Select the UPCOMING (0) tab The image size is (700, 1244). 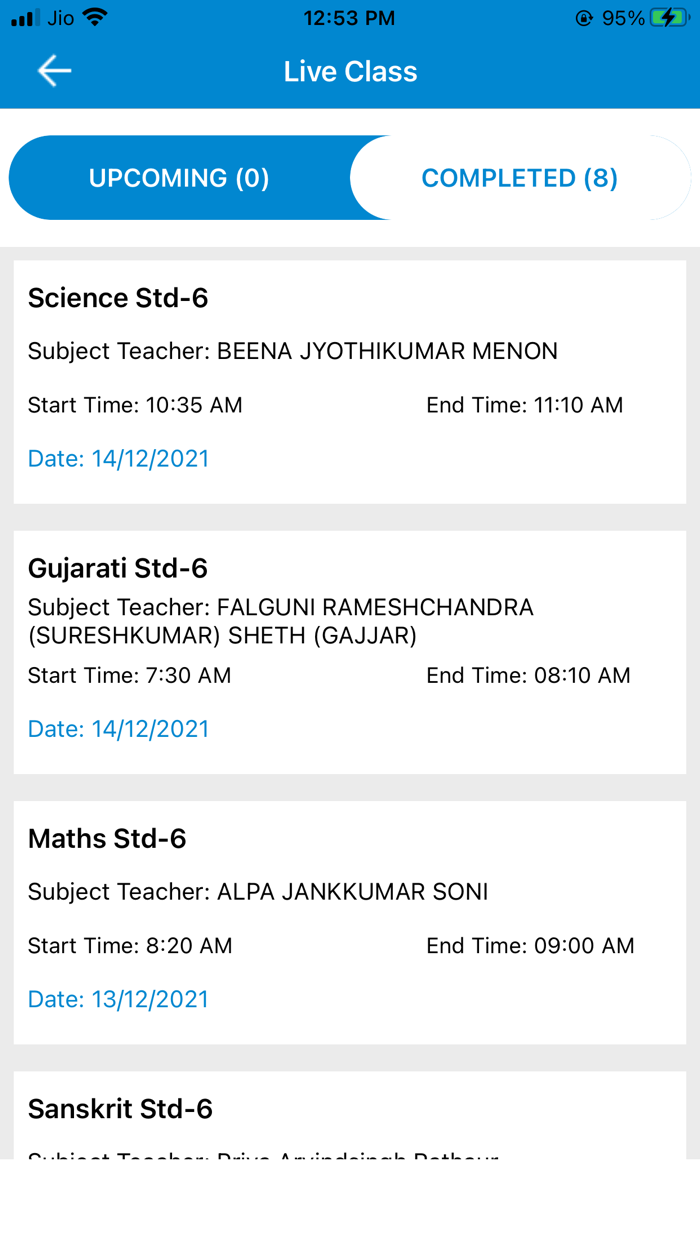[179, 177]
